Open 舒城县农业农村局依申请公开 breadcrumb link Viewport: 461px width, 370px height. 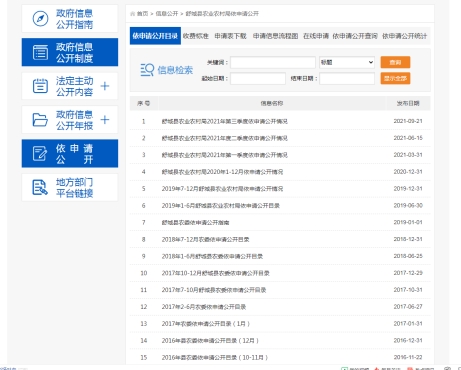click(x=222, y=14)
